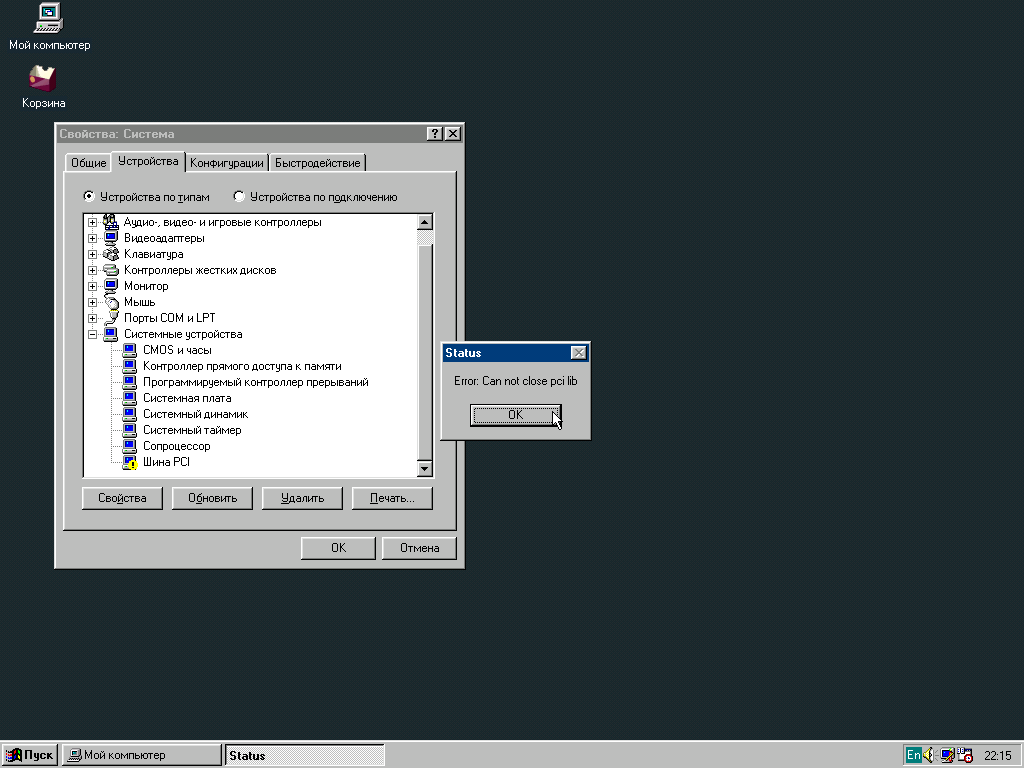Click the Пуск start button
The width and height of the screenshot is (1024, 768).
(x=29, y=755)
